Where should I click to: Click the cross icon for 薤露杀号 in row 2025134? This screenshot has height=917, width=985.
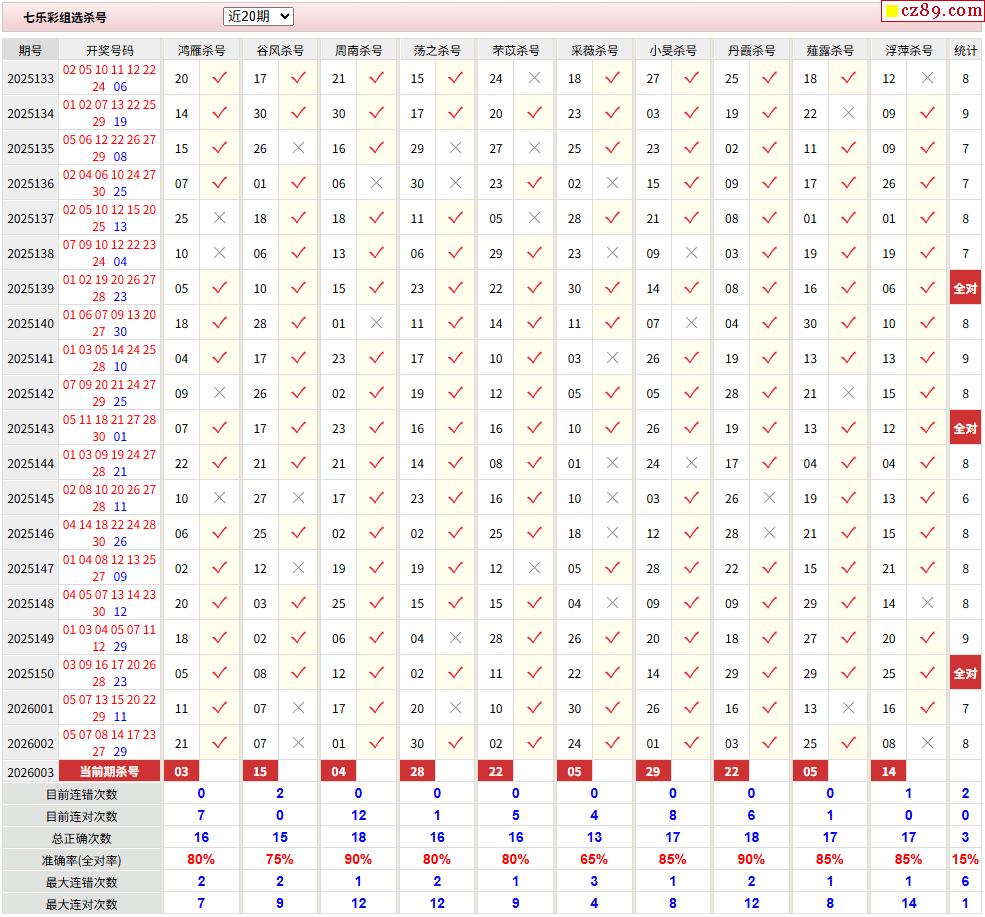848,113
